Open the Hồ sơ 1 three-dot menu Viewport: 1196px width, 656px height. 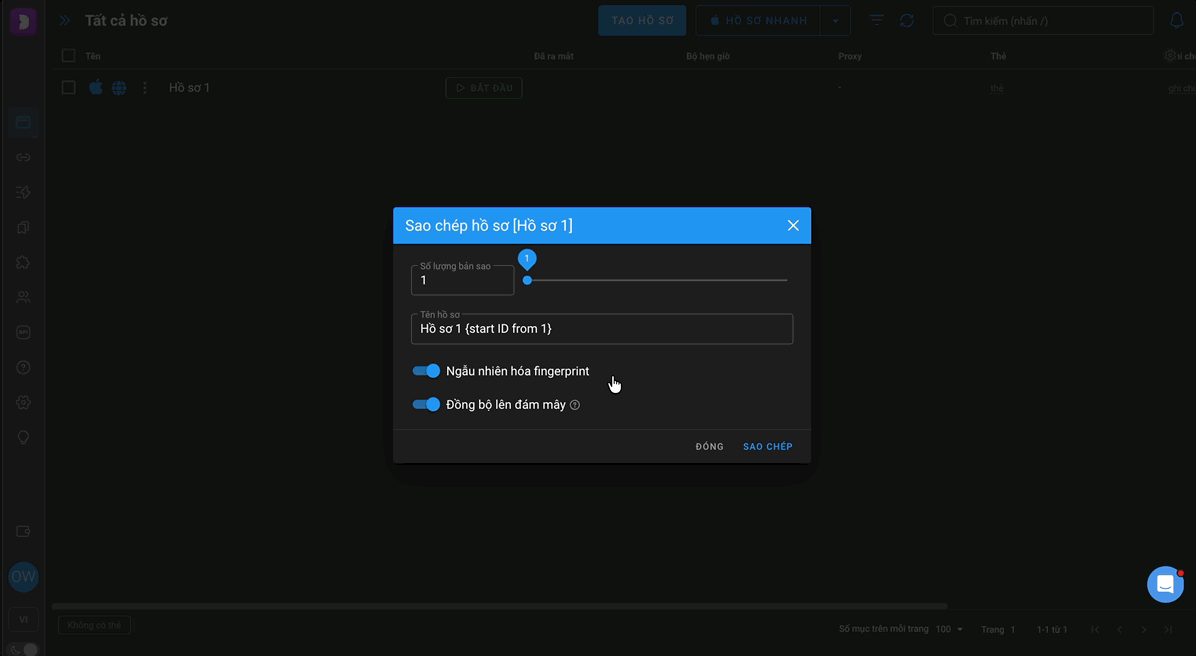pos(144,88)
